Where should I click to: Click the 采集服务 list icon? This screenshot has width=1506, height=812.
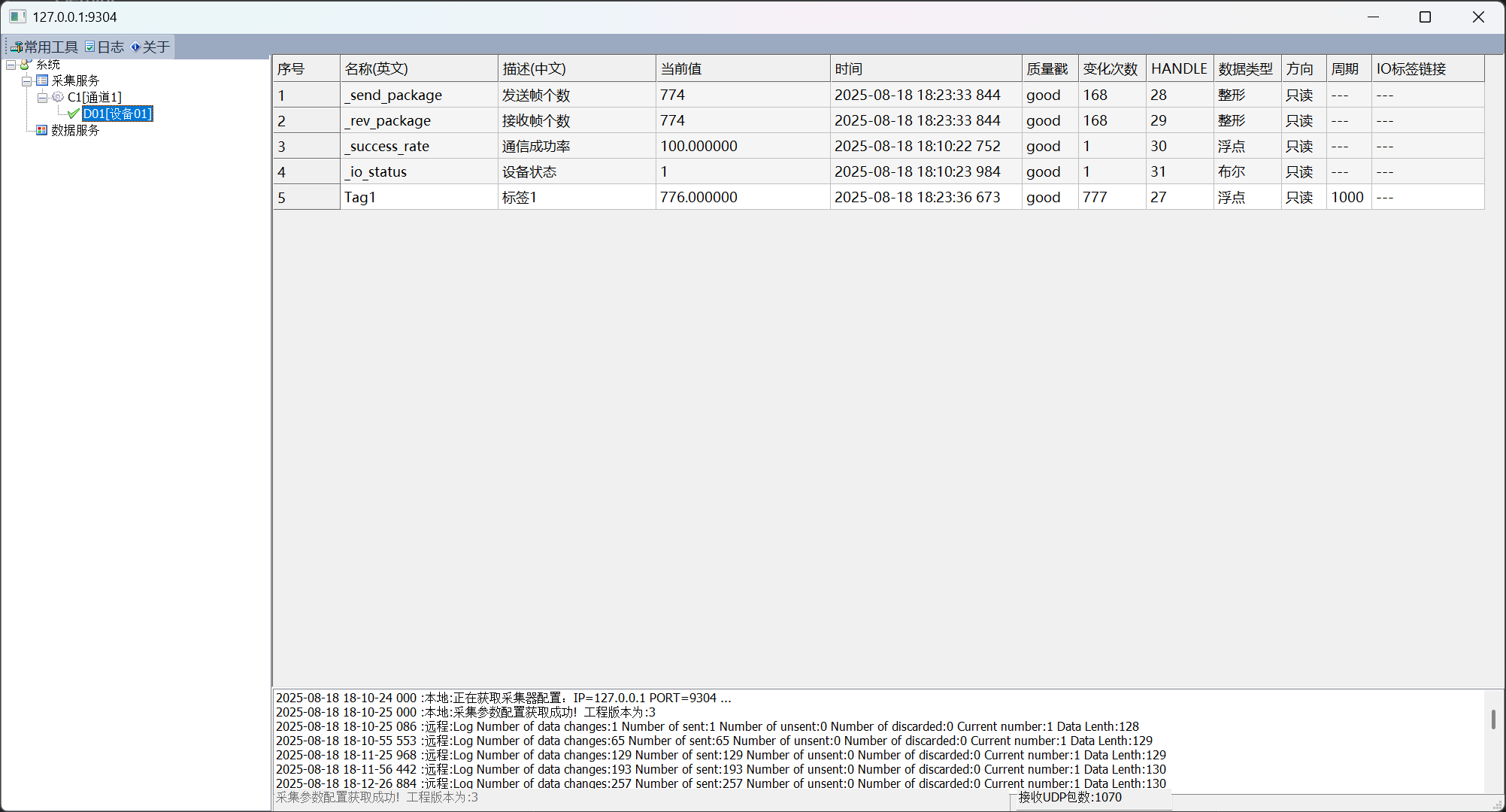coord(42,80)
